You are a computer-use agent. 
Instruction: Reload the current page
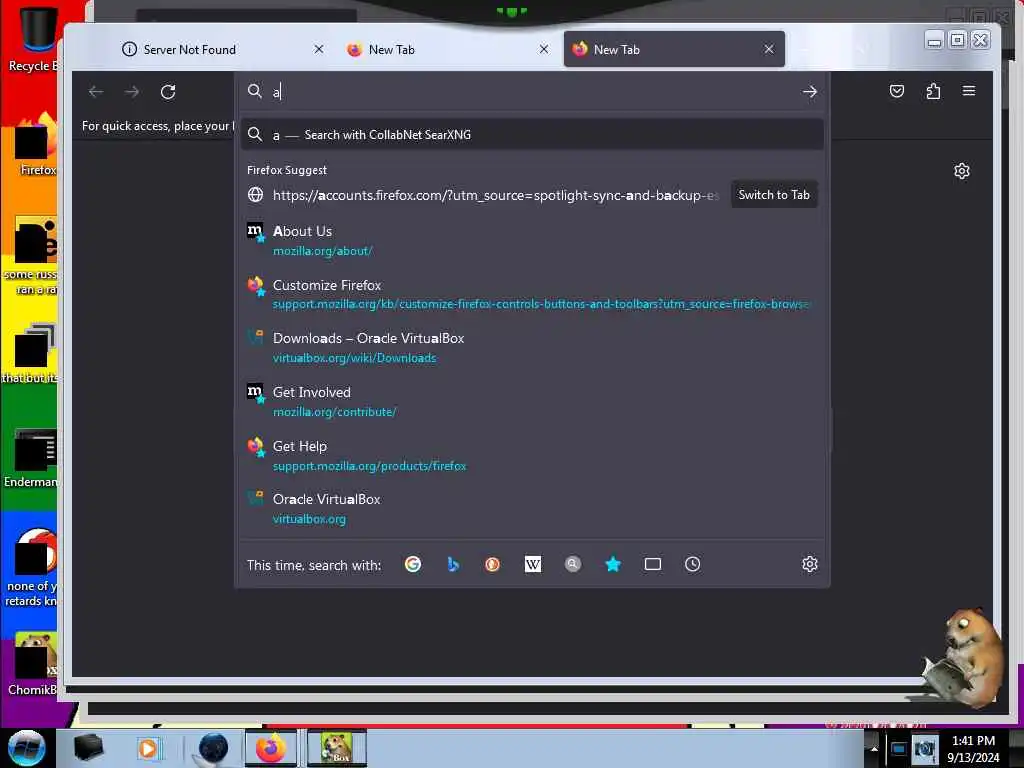click(x=168, y=91)
